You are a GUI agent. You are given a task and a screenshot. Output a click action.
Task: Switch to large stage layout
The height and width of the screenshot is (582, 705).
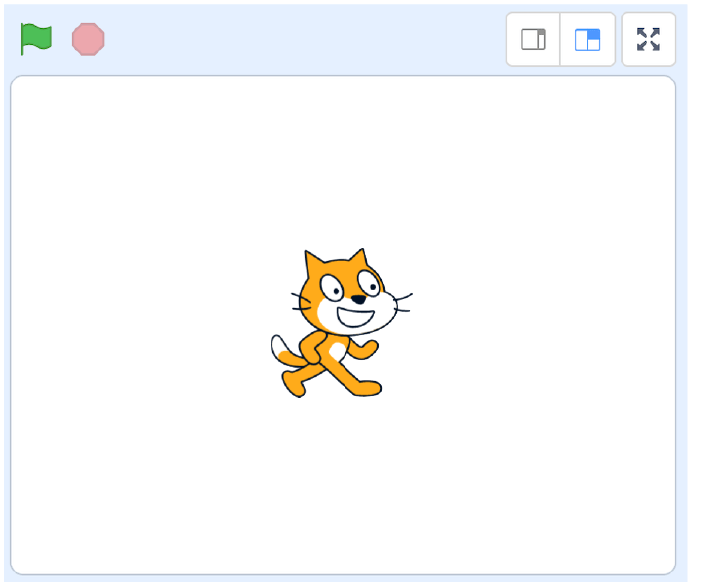pos(588,40)
